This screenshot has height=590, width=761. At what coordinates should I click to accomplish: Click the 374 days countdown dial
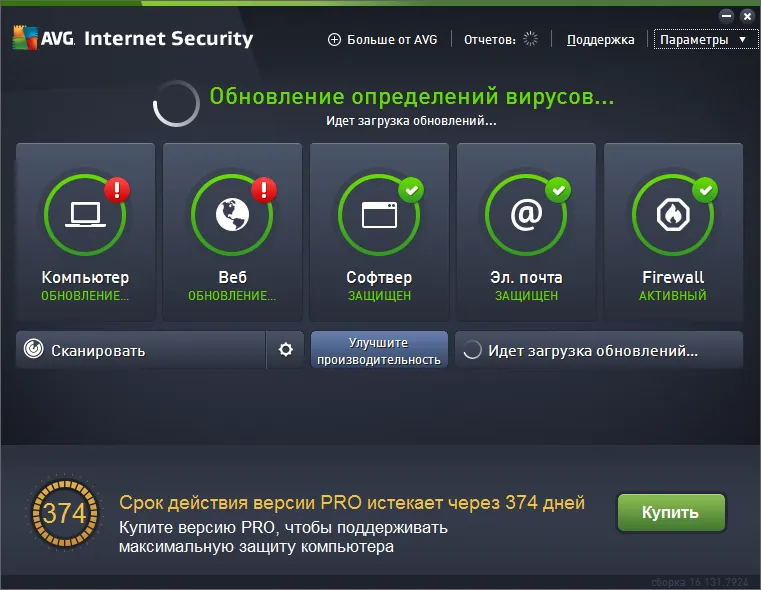pyautogui.click(x=65, y=513)
